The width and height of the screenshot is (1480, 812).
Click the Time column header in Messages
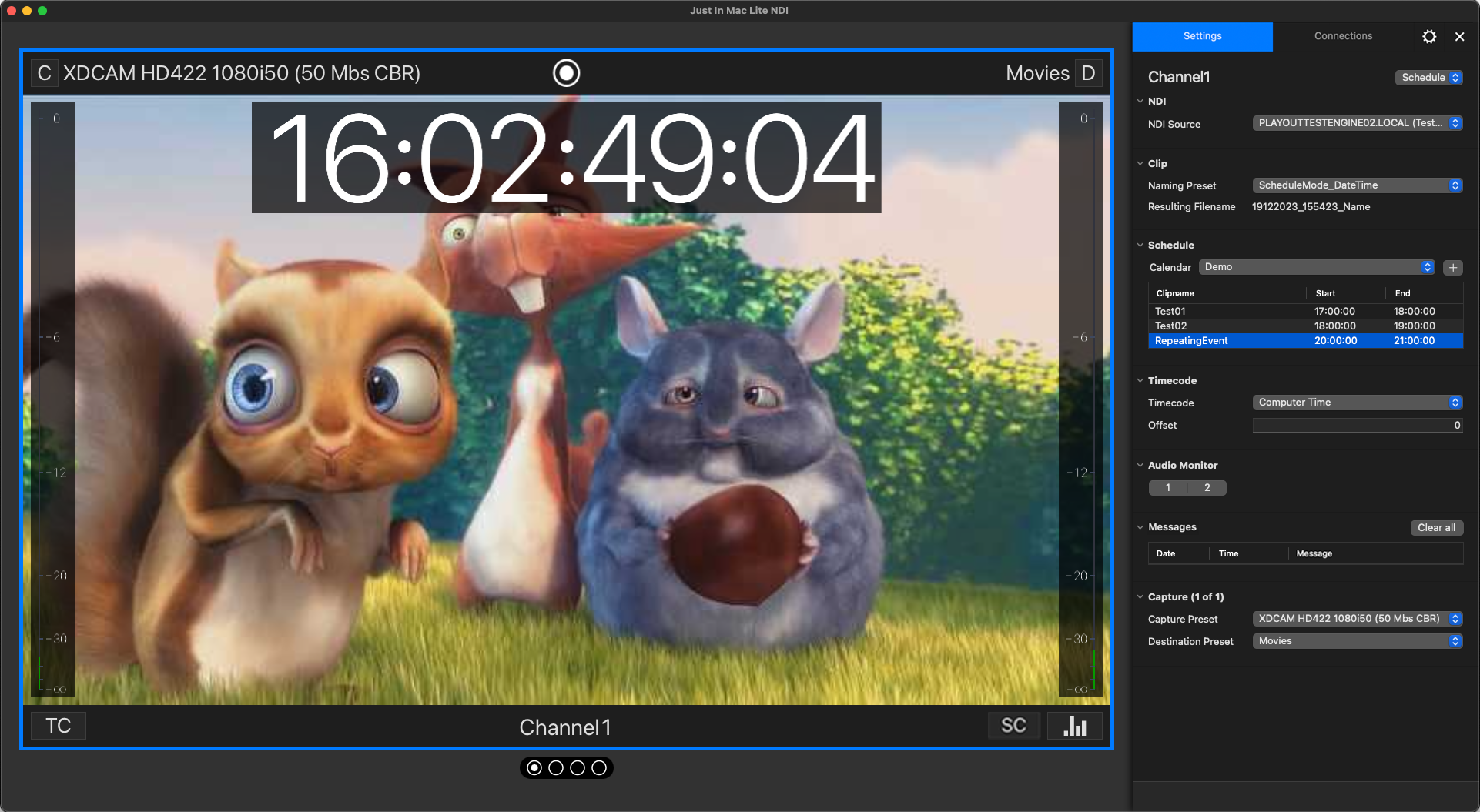tap(1249, 553)
